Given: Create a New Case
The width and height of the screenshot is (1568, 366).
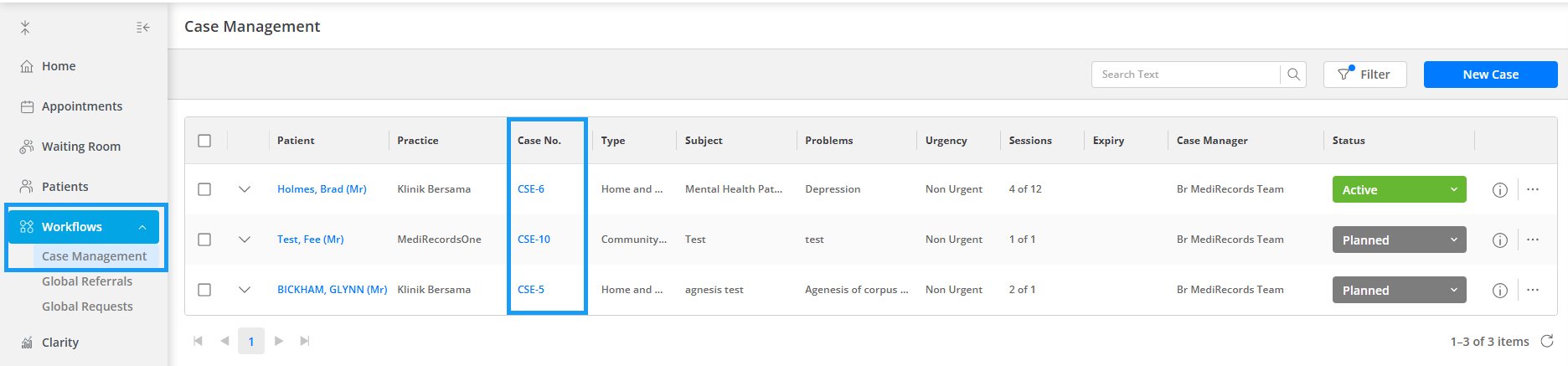Looking at the screenshot, I should (1490, 75).
